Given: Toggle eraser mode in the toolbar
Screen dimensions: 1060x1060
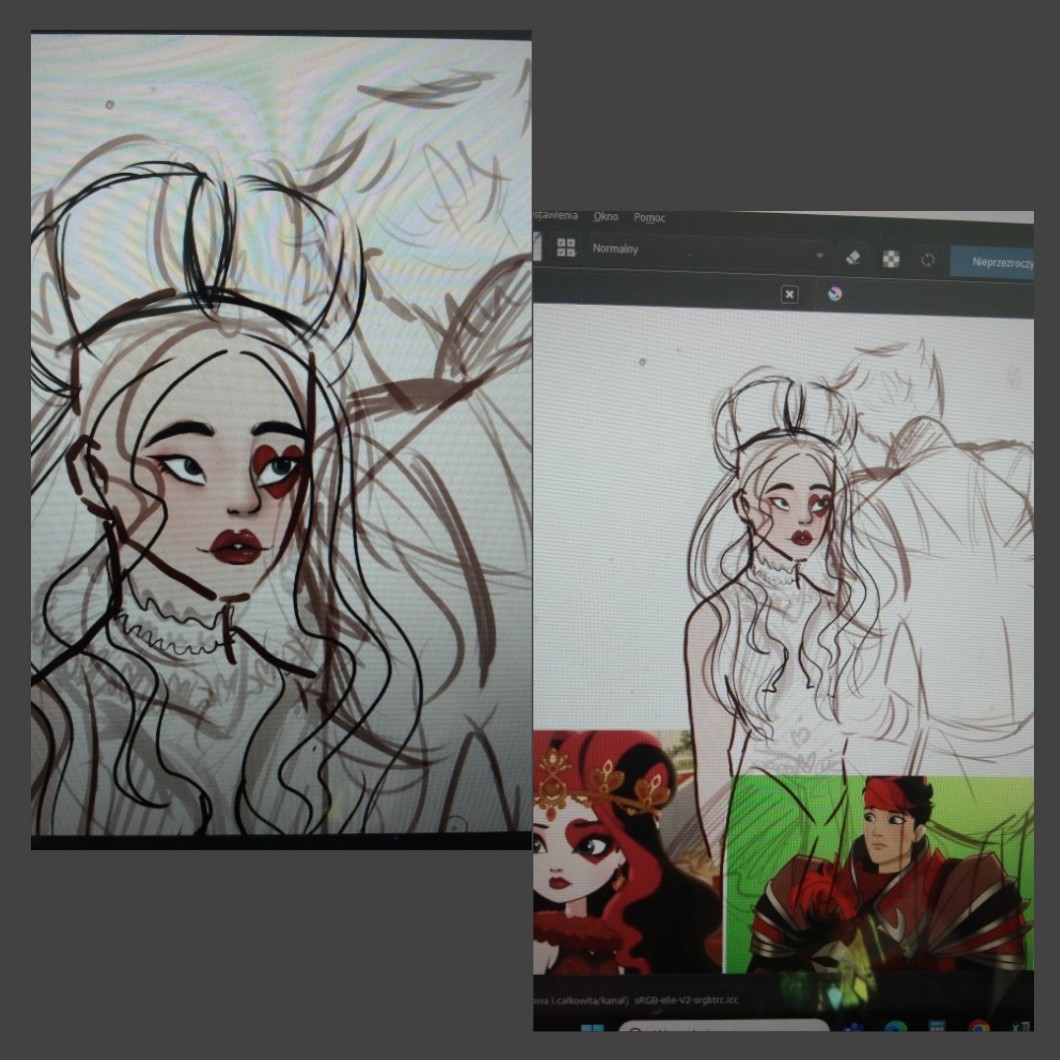Looking at the screenshot, I should 852,257.
